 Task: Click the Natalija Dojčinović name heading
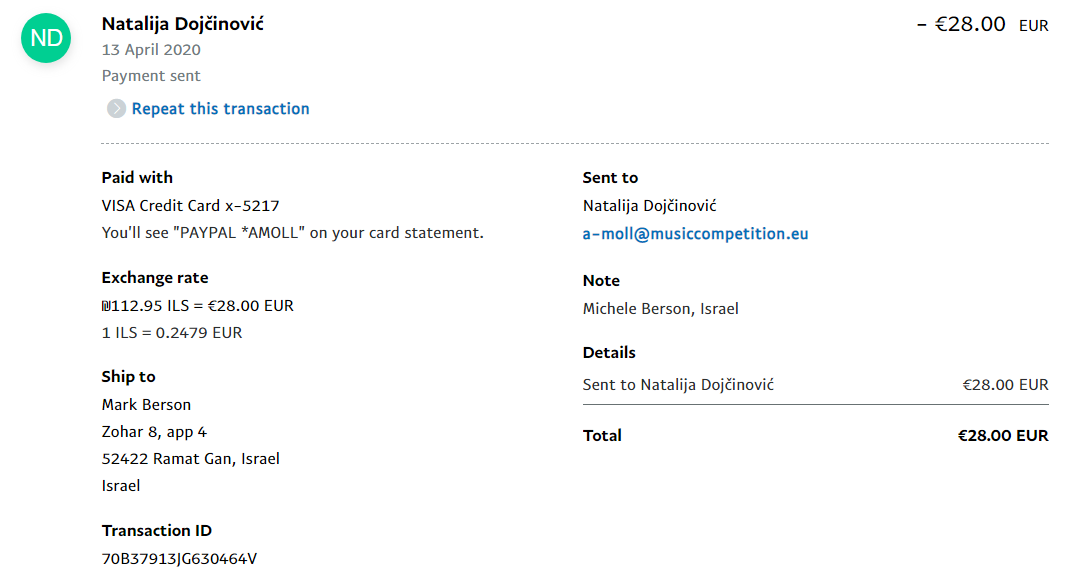point(183,23)
